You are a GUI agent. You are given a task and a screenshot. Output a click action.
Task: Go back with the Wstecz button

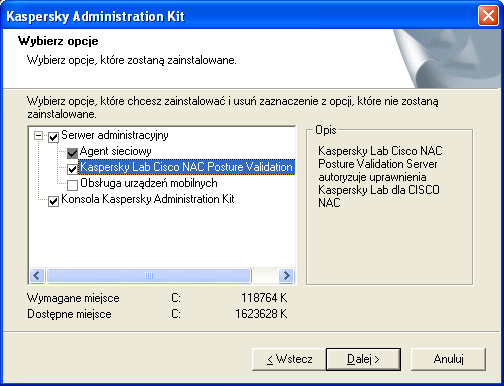(289, 359)
